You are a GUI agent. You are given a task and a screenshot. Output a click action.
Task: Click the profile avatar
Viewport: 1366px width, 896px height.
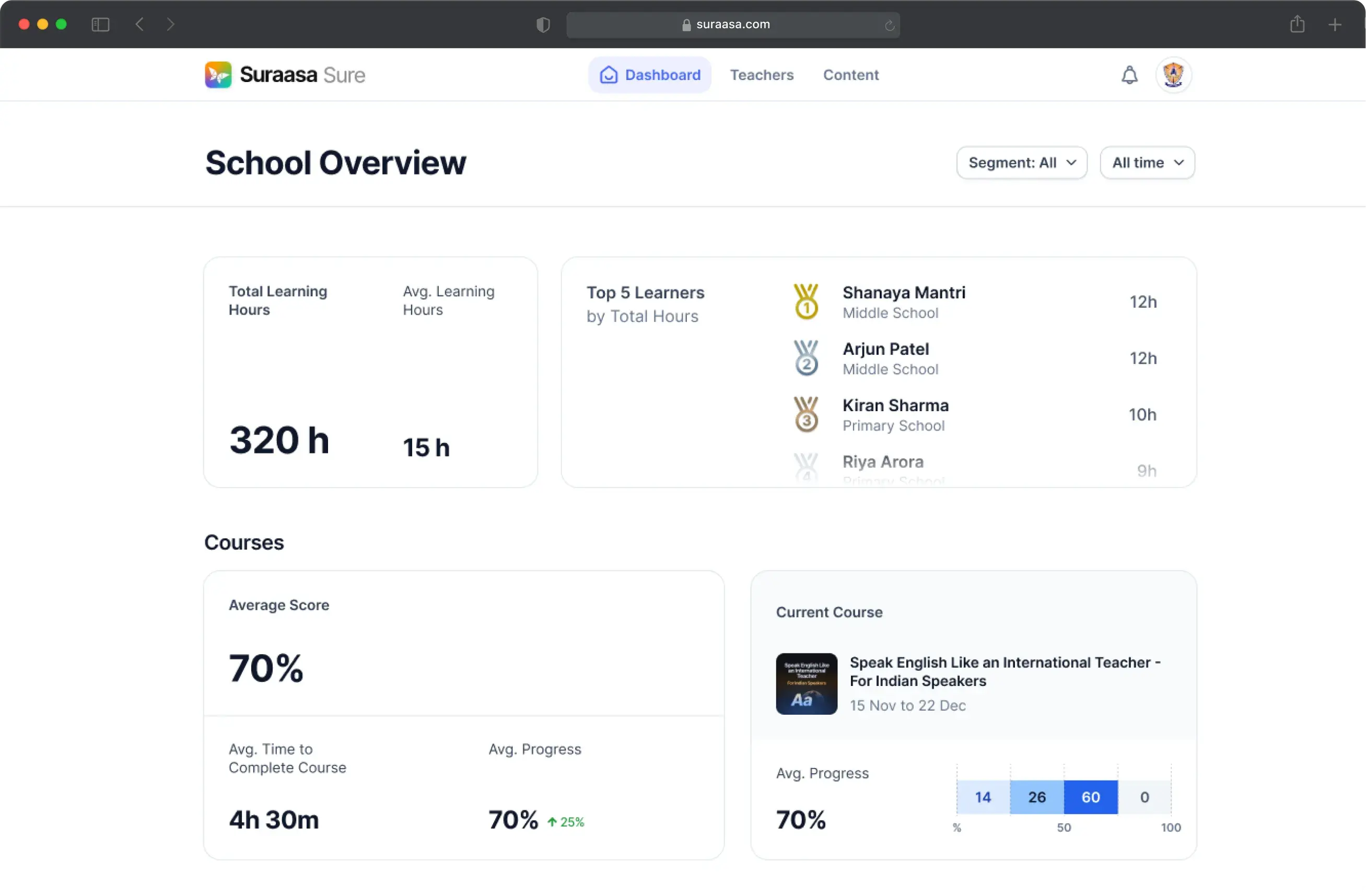click(1173, 75)
